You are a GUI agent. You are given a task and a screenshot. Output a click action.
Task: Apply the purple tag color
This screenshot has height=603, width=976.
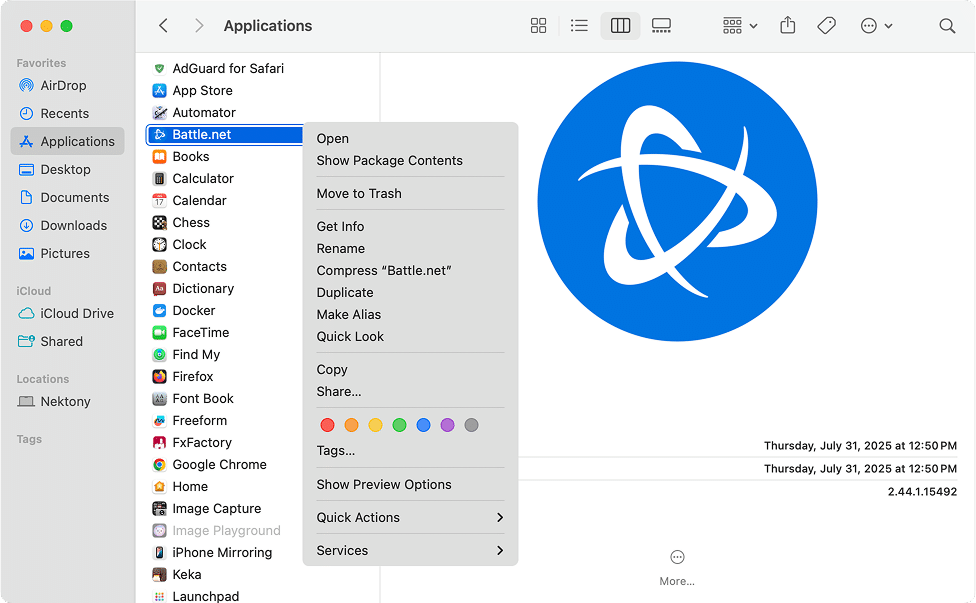pyautogui.click(x=448, y=425)
